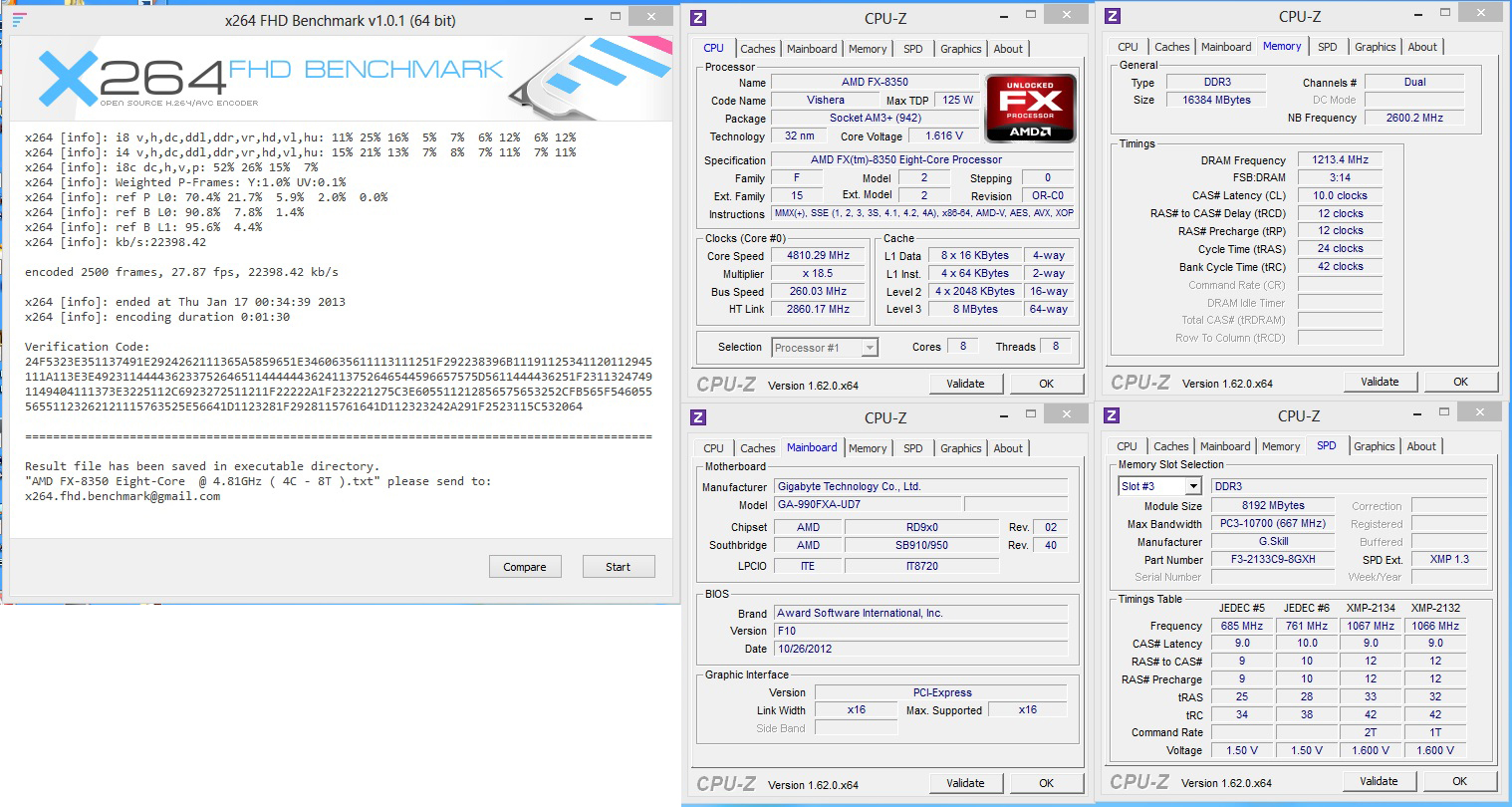Image resolution: width=1512 pixels, height=807 pixels.
Task: Click the AMD FX Unlocked processor logo
Action: [1030, 109]
